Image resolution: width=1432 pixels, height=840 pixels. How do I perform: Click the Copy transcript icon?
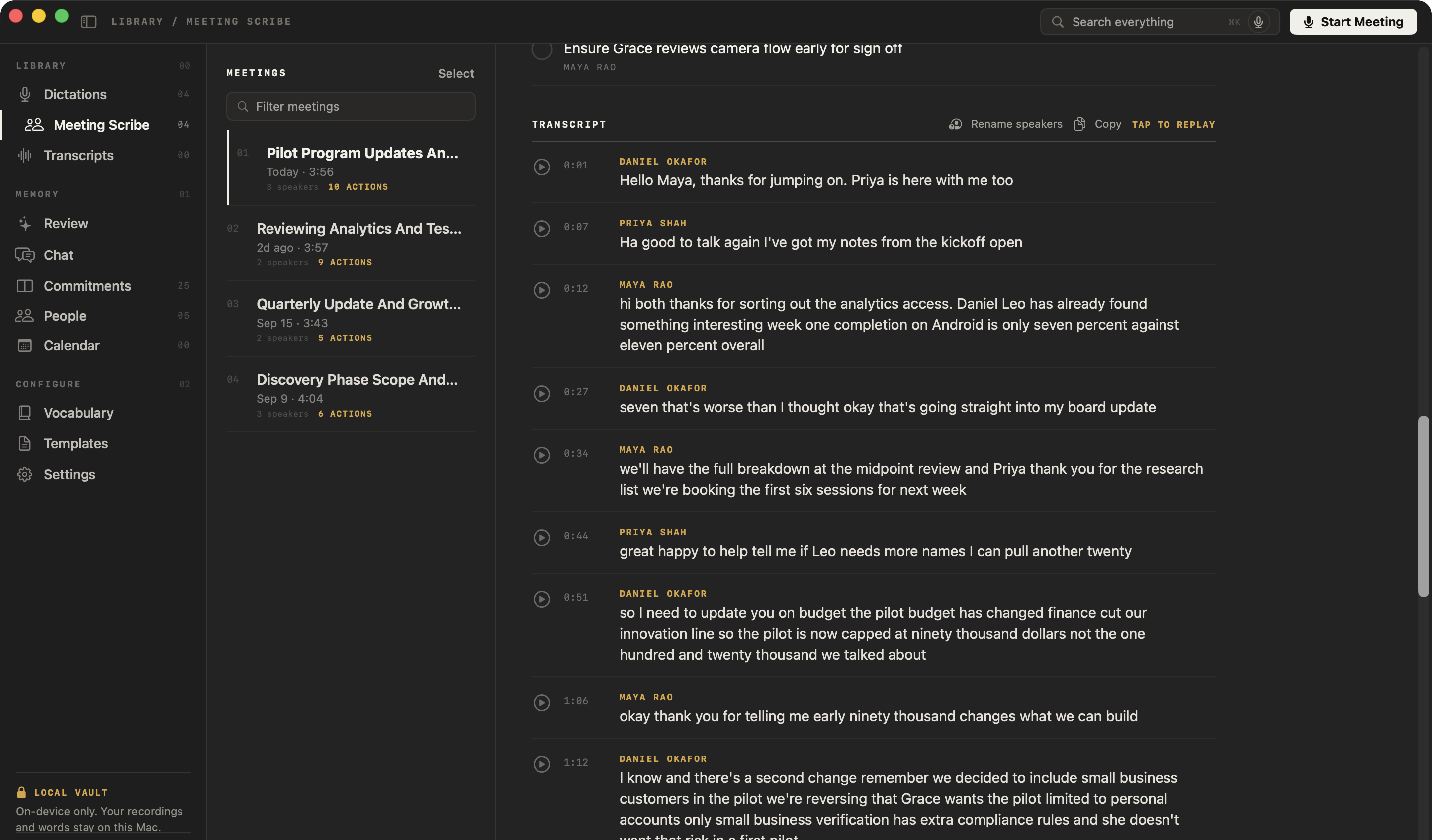pos(1079,124)
